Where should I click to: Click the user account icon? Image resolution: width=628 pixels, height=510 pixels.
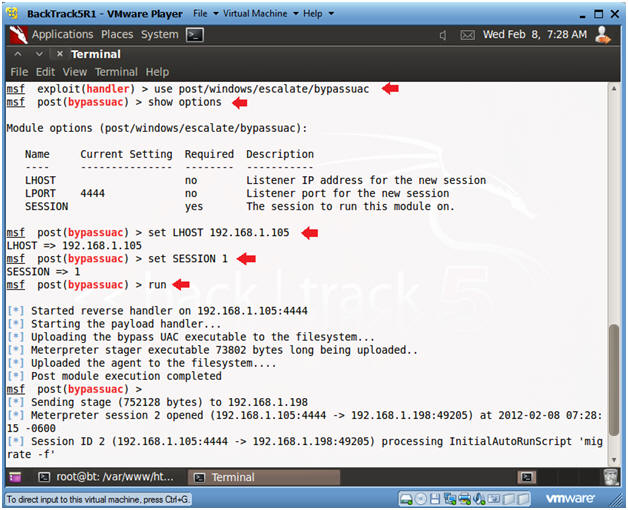(602, 35)
